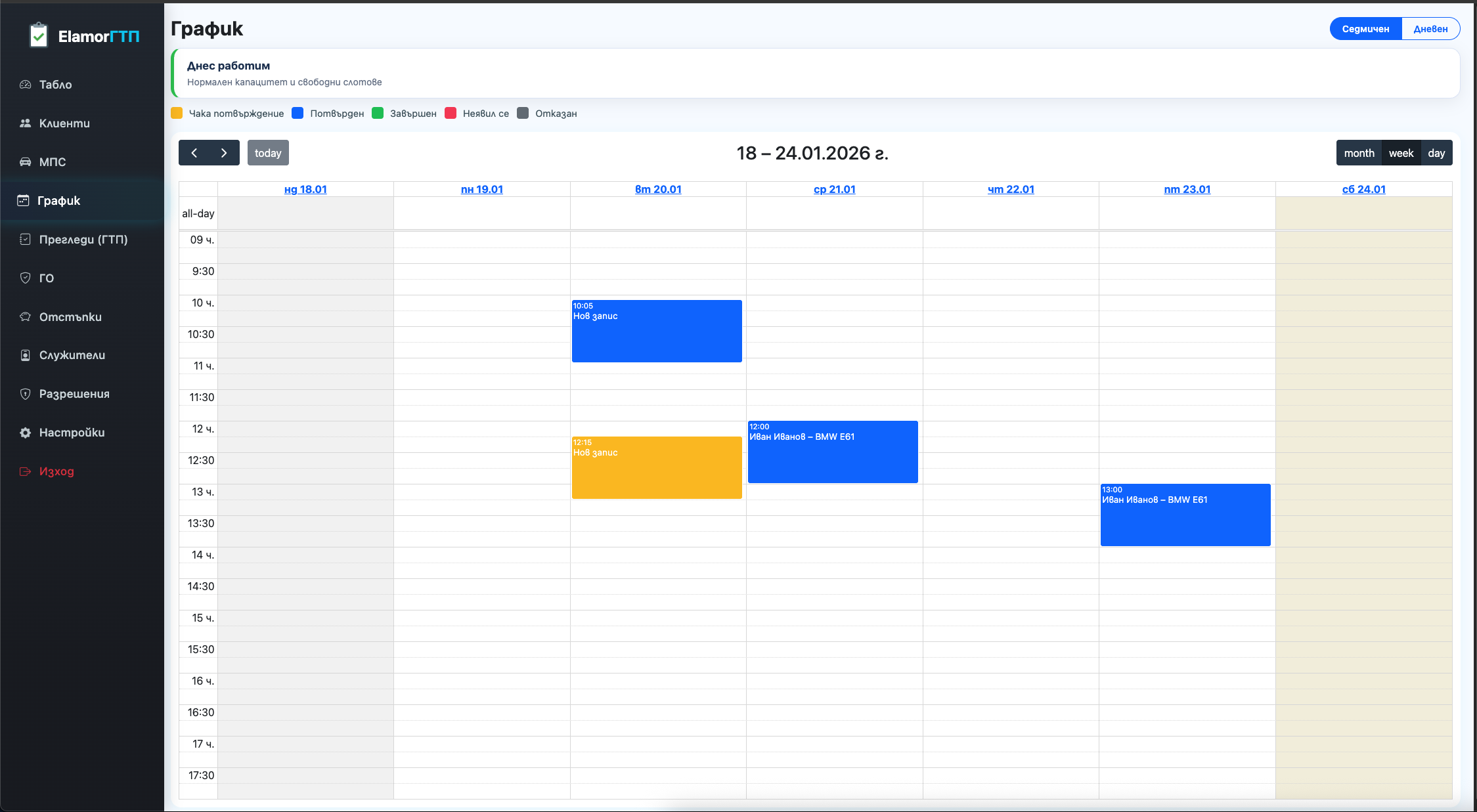The width and height of the screenshot is (1477, 812).
Task: Open the 12:15 yellow Нов запис appointment
Action: [657, 467]
